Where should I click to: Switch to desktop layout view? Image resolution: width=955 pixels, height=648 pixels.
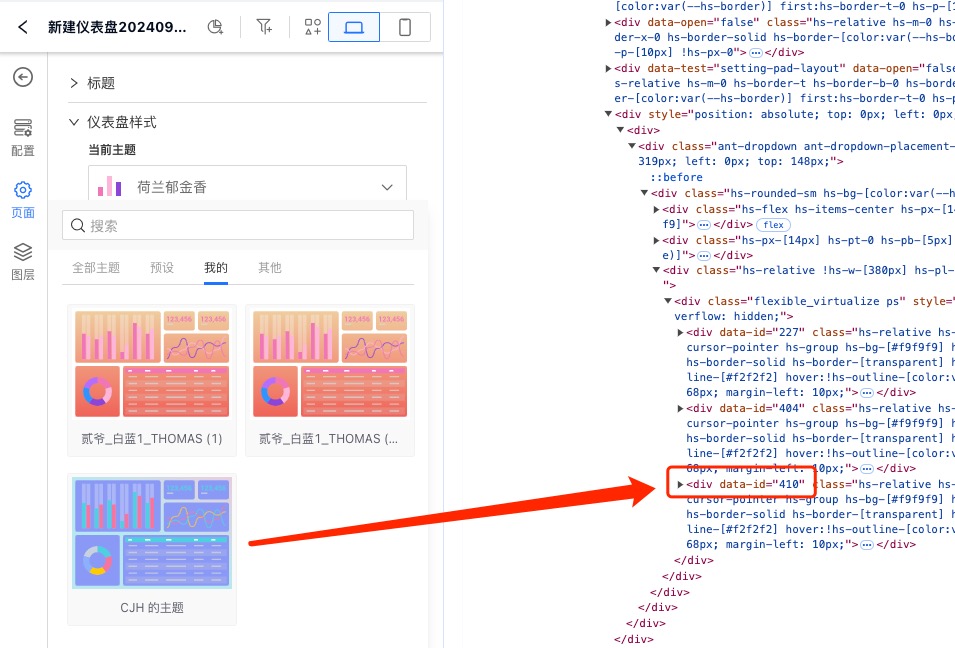pos(354,27)
